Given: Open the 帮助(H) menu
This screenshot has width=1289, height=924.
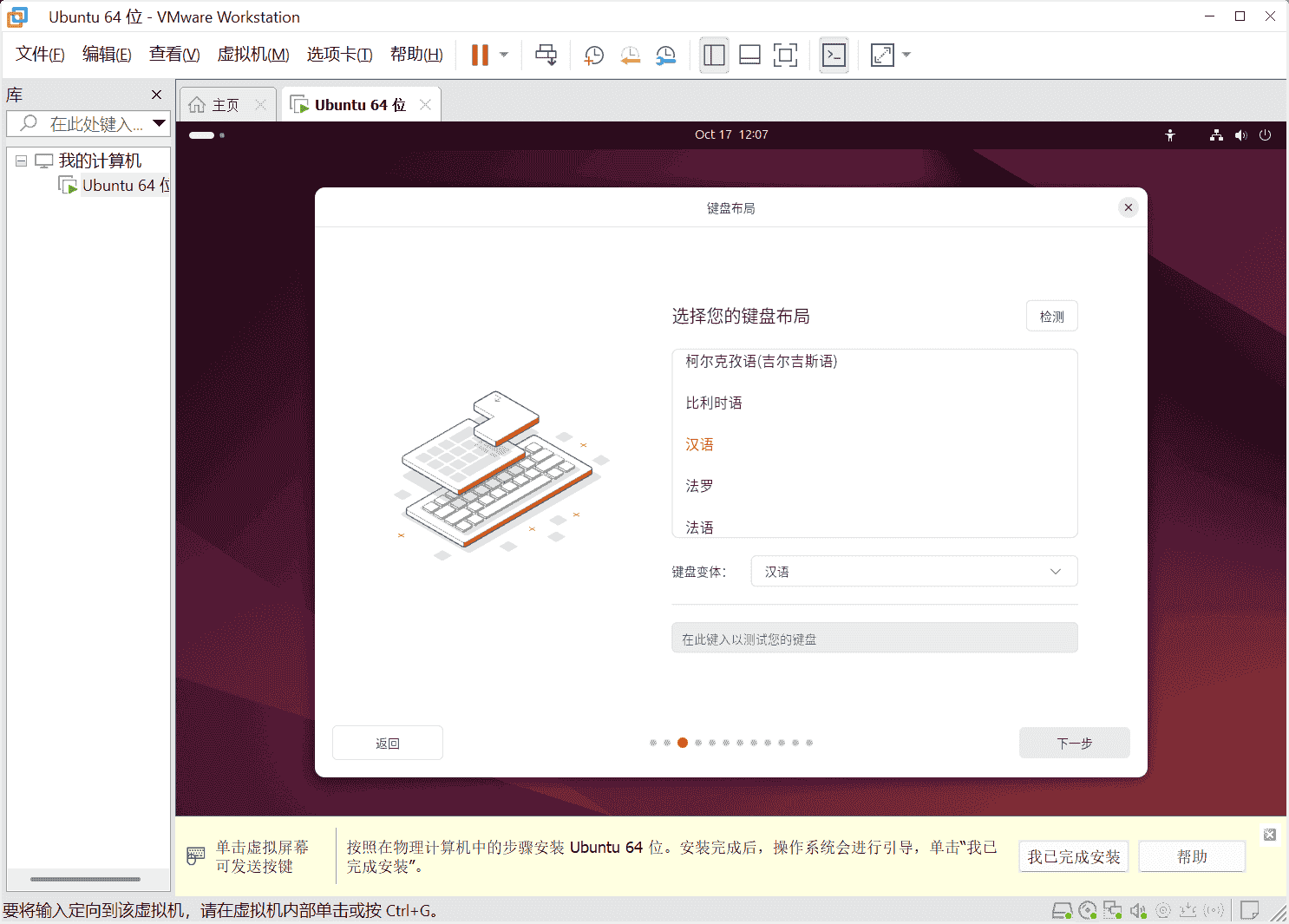Looking at the screenshot, I should tap(416, 55).
